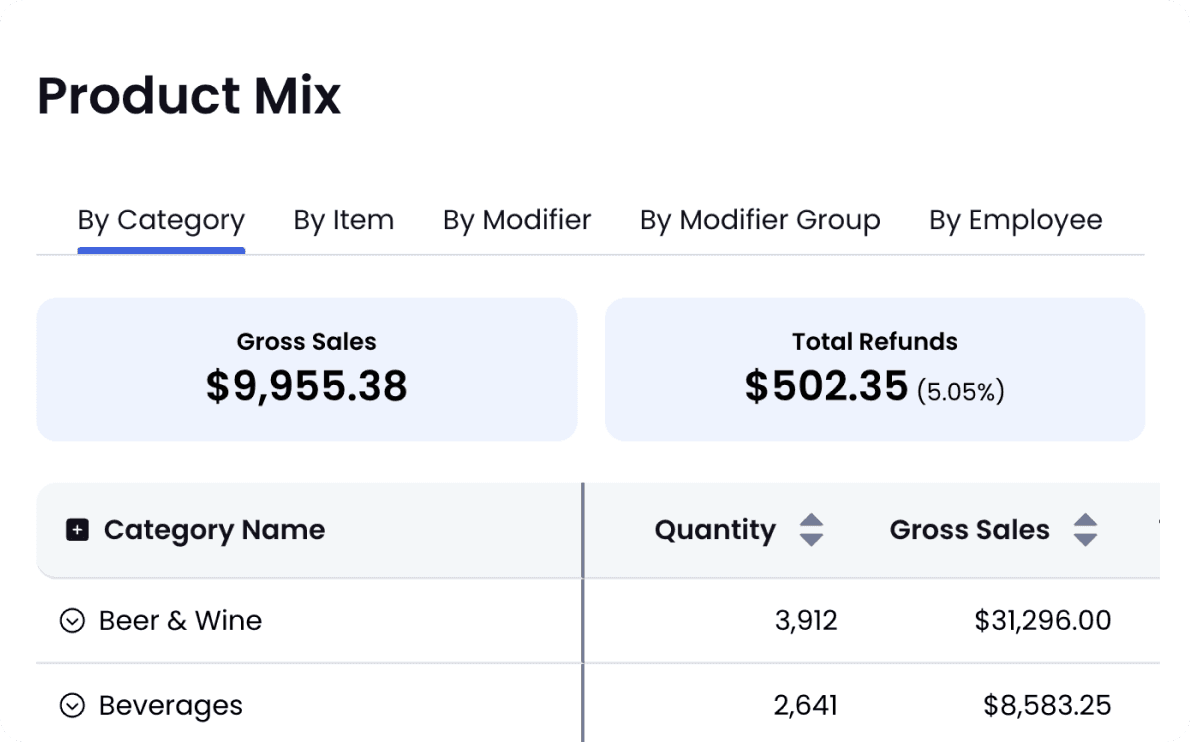Screen dimensions: 1190x742
Task: Sort ascending by Gross Sales up arrow
Action: pyautogui.click(x=1085, y=521)
